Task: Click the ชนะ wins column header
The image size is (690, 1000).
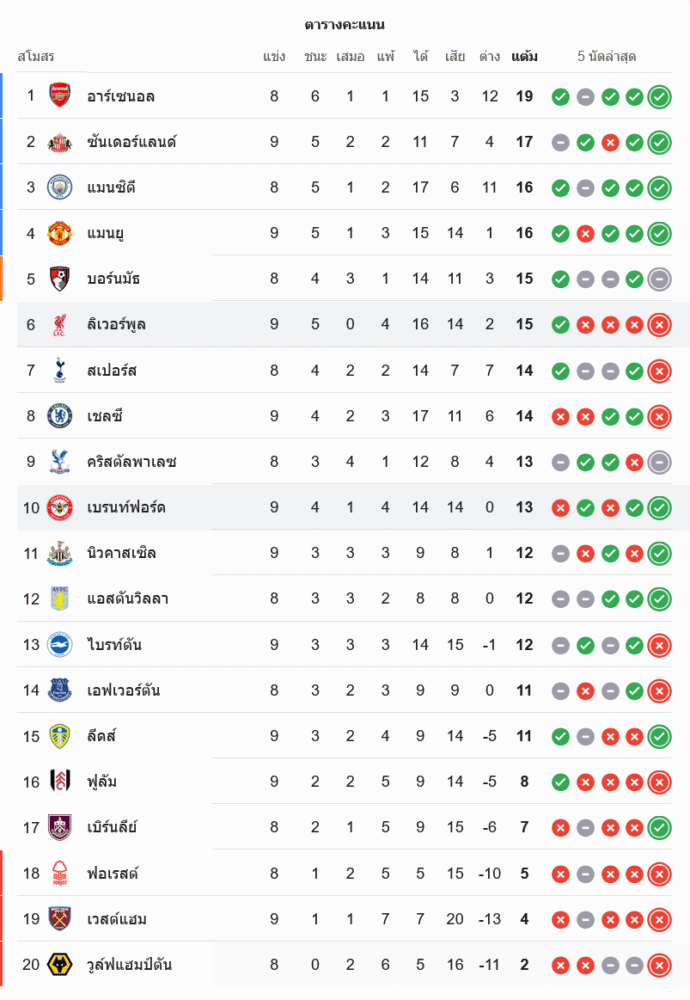Action: [x=316, y=57]
